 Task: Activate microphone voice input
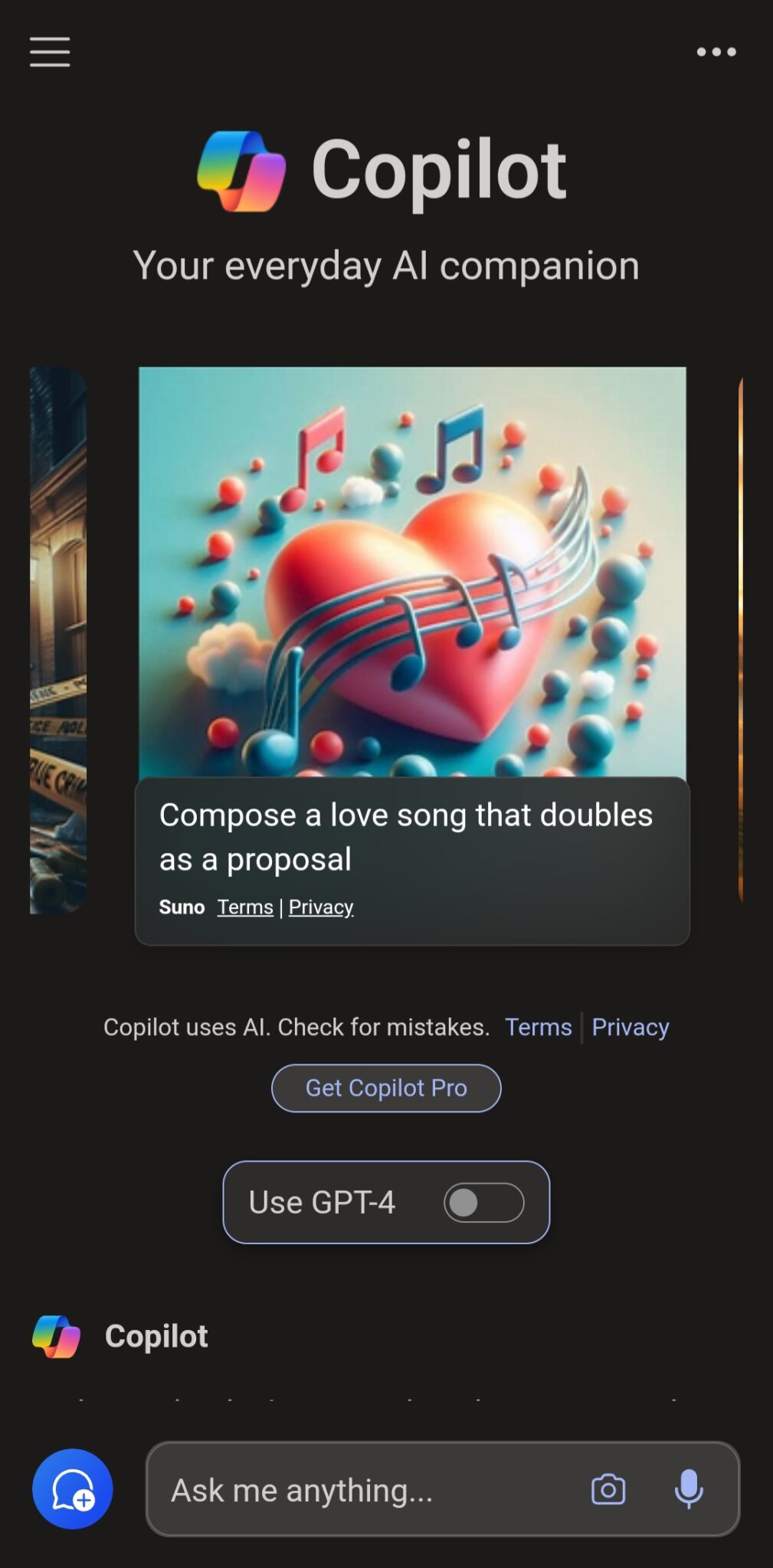tap(689, 1489)
